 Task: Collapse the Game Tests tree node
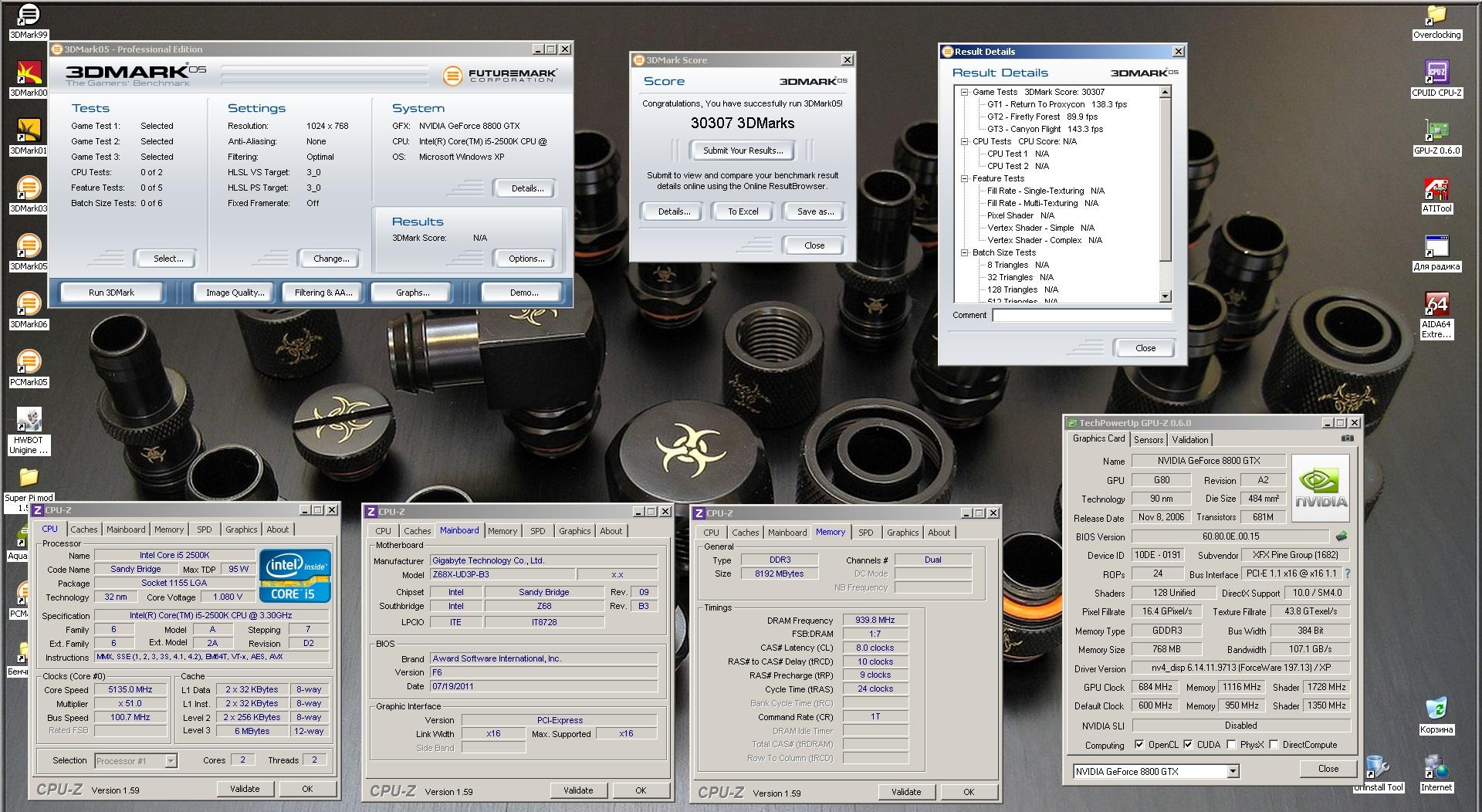tap(964, 92)
